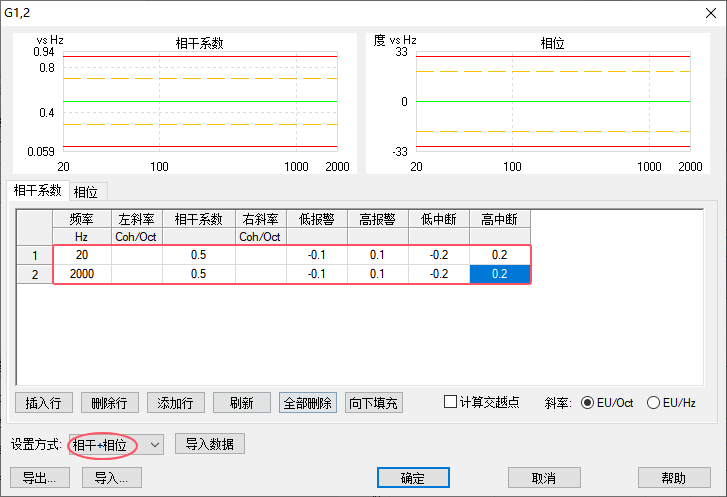Viewport: 727px width, 497px height.
Task: Confirm with the 确定 button
Action: [x=413, y=478]
